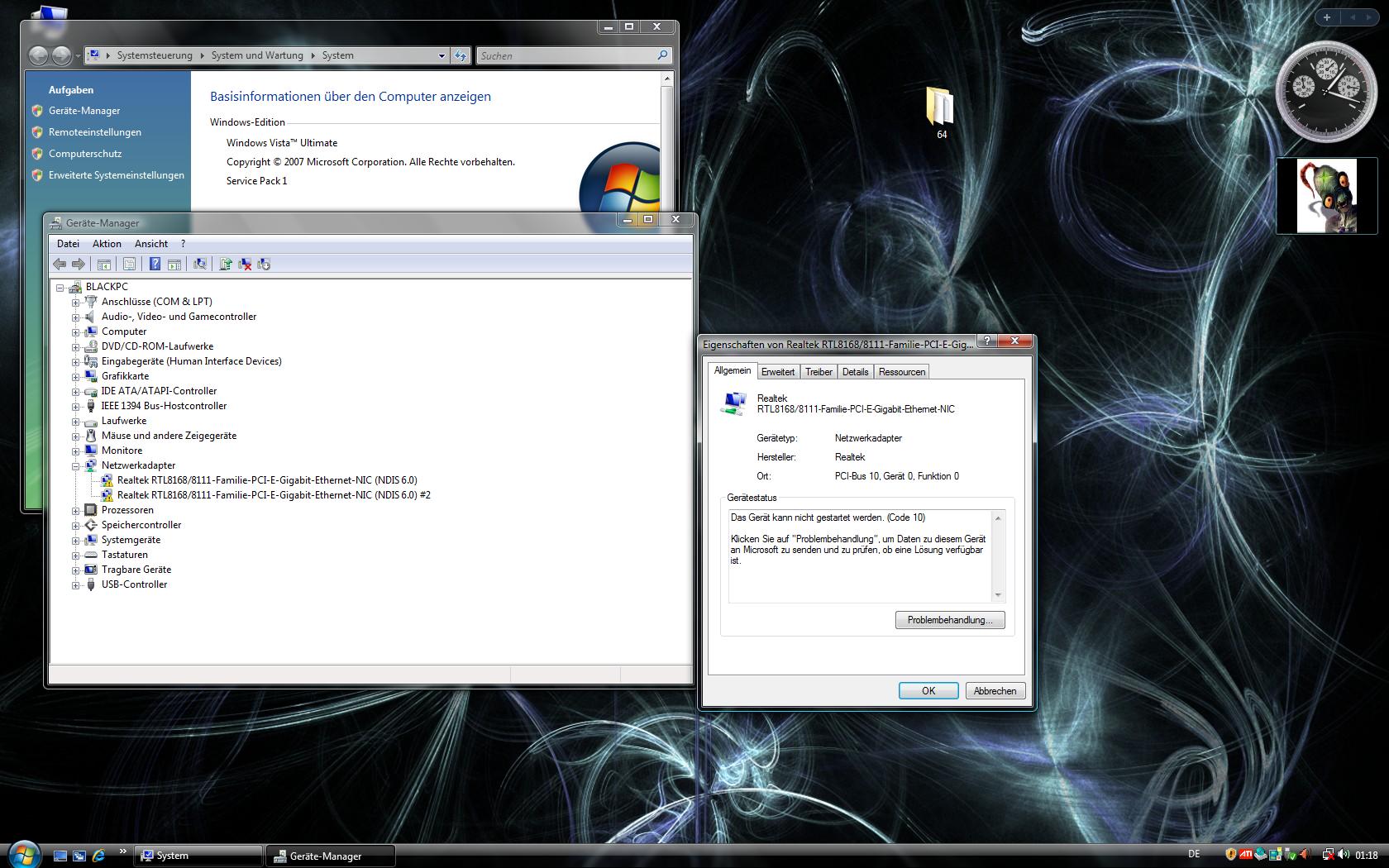The image size is (1389, 868).
Task: Click the volume speaker tray icon
Action: point(1343,855)
